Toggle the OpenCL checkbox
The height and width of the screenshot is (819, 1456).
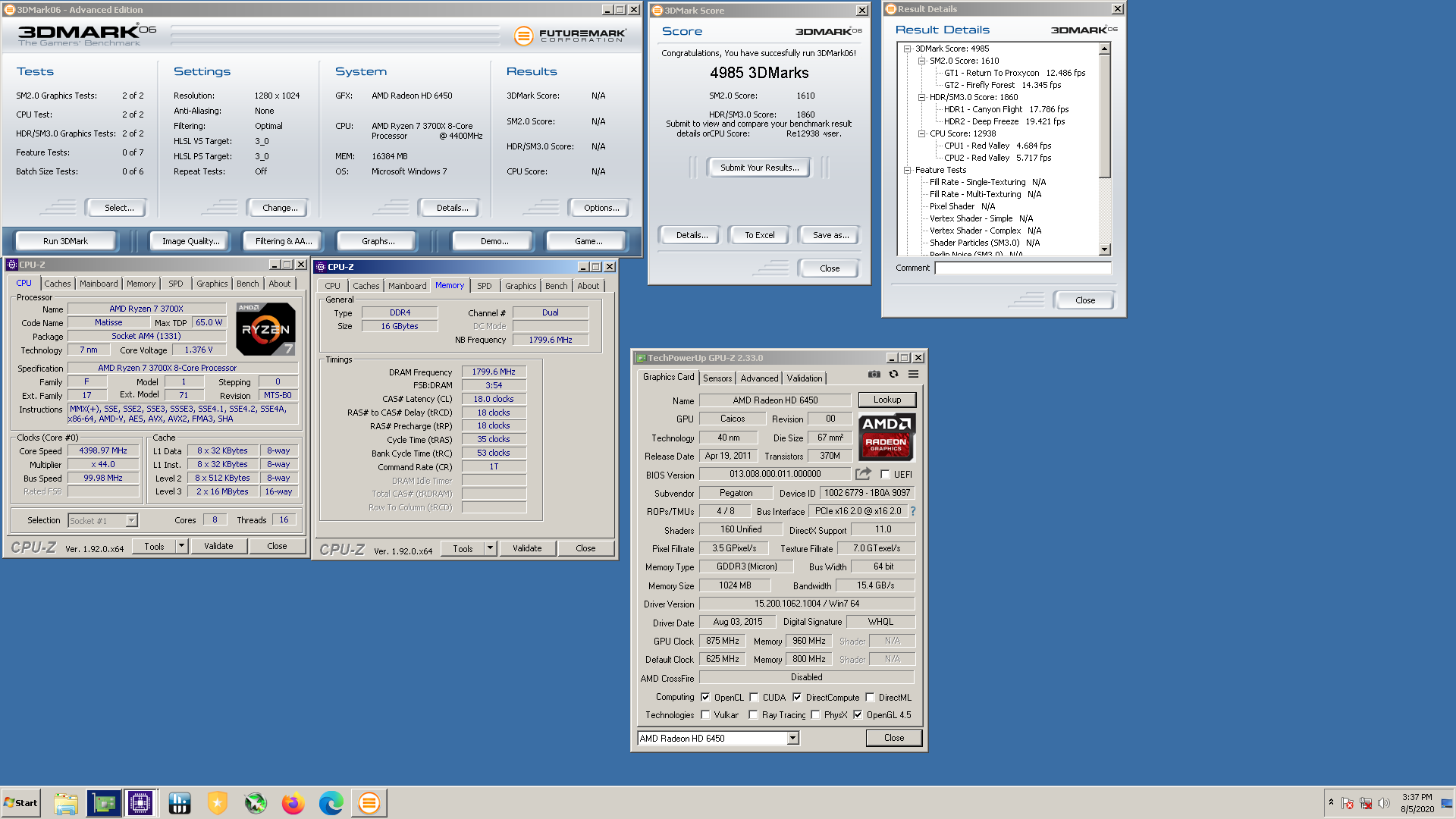(x=705, y=698)
